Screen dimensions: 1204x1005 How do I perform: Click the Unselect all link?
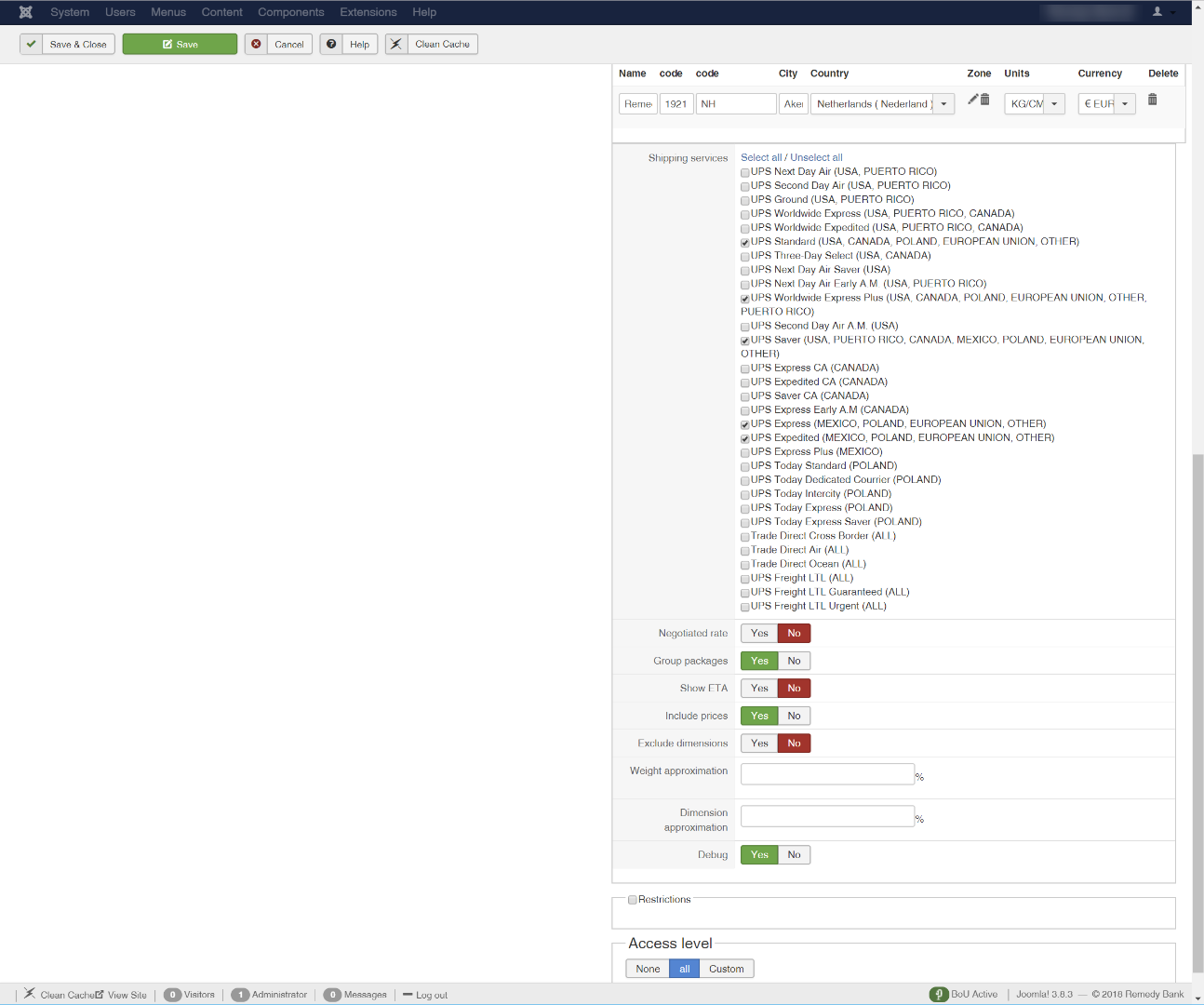click(817, 158)
